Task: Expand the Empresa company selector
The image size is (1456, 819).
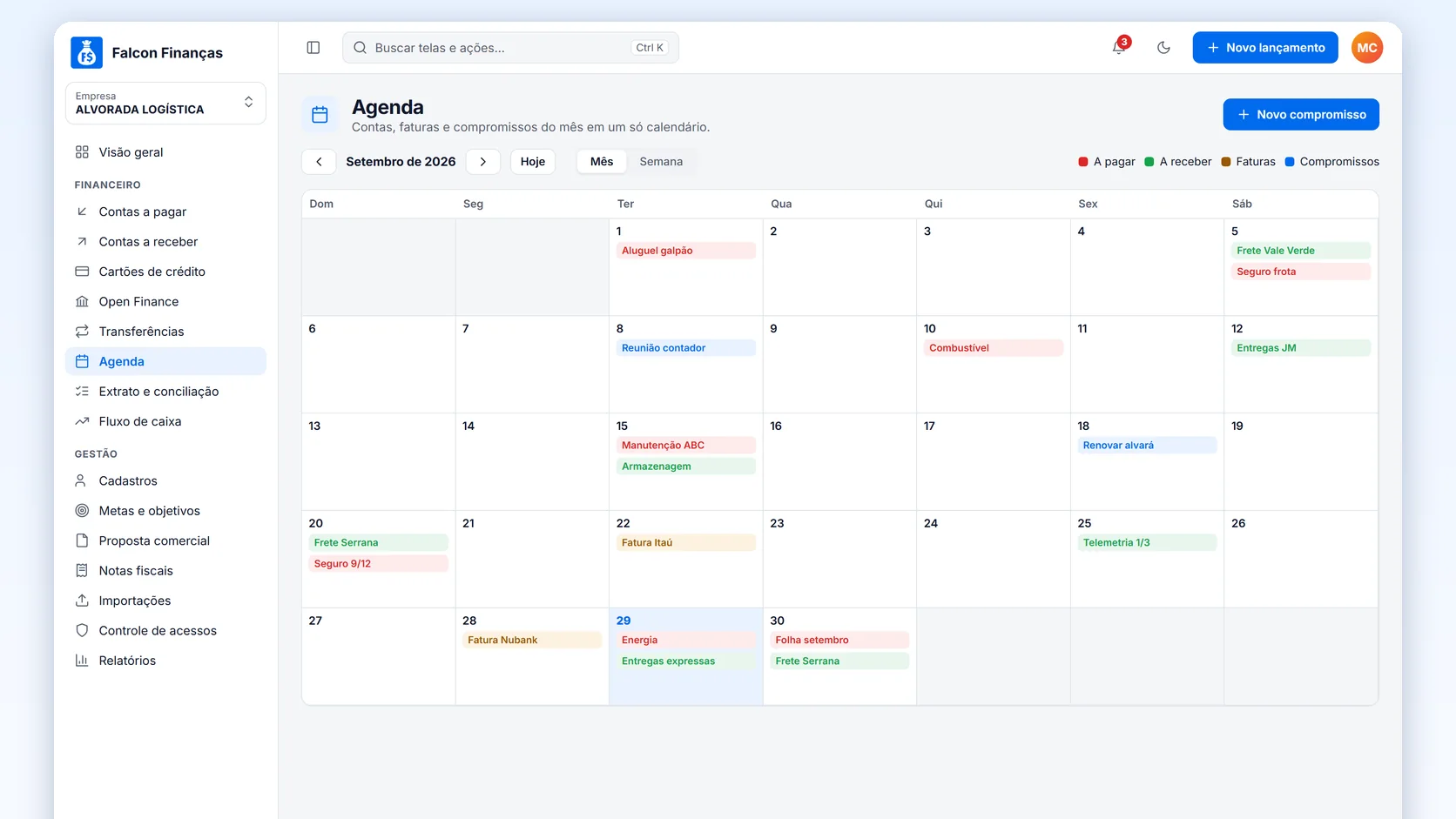Action: [x=165, y=104]
